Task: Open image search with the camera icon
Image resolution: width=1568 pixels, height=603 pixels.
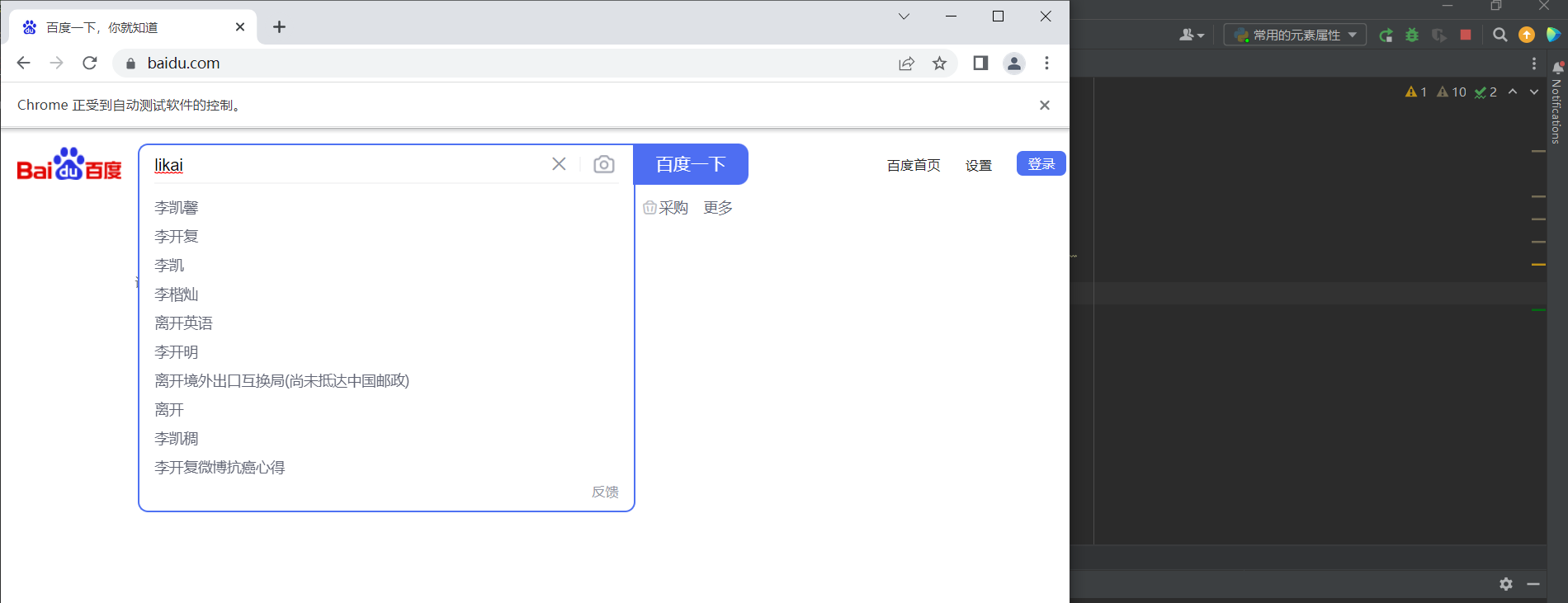Action: 604,164
